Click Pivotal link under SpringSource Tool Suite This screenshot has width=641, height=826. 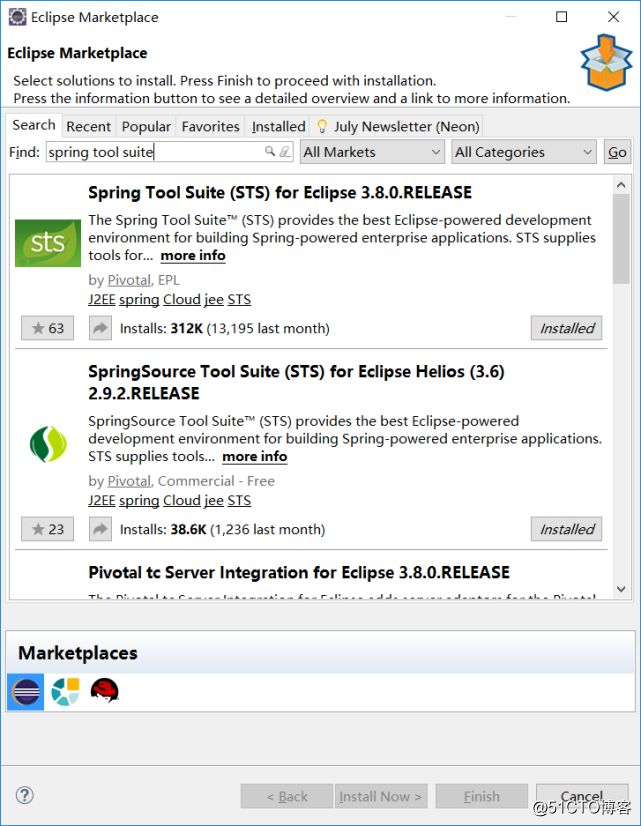[x=130, y=481]
